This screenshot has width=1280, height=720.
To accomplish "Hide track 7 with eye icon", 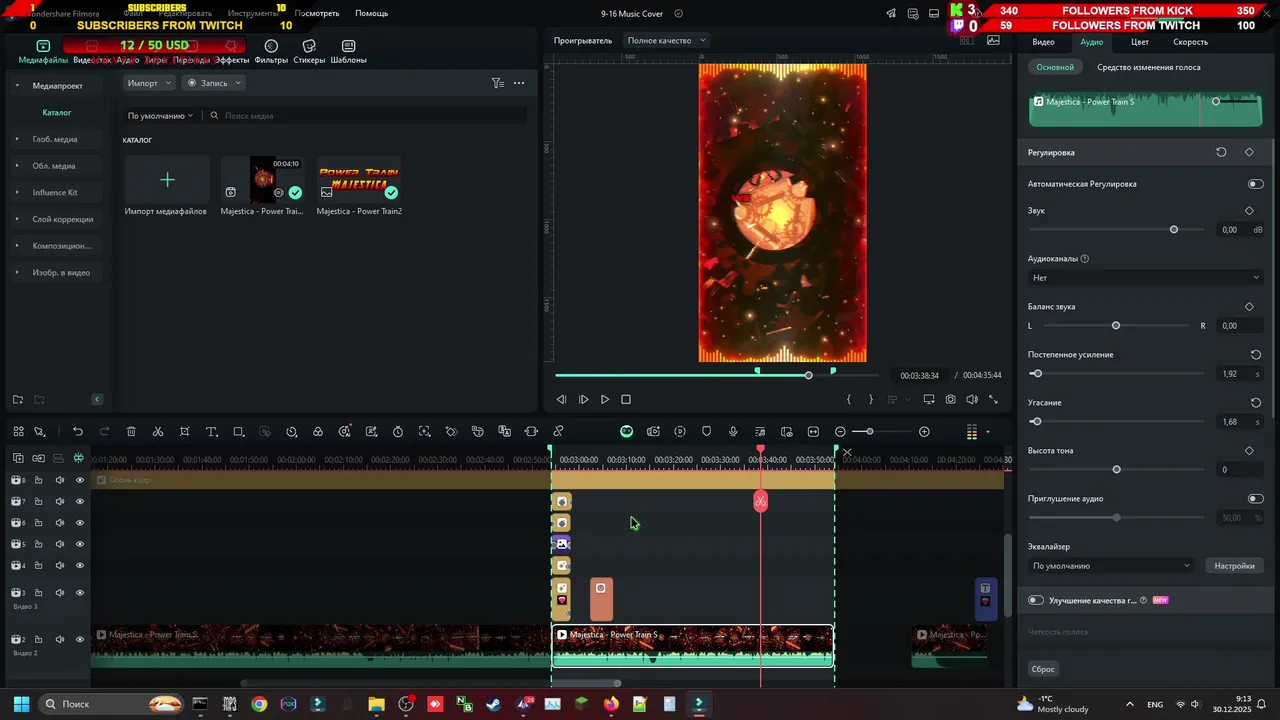I will point(80,501).
